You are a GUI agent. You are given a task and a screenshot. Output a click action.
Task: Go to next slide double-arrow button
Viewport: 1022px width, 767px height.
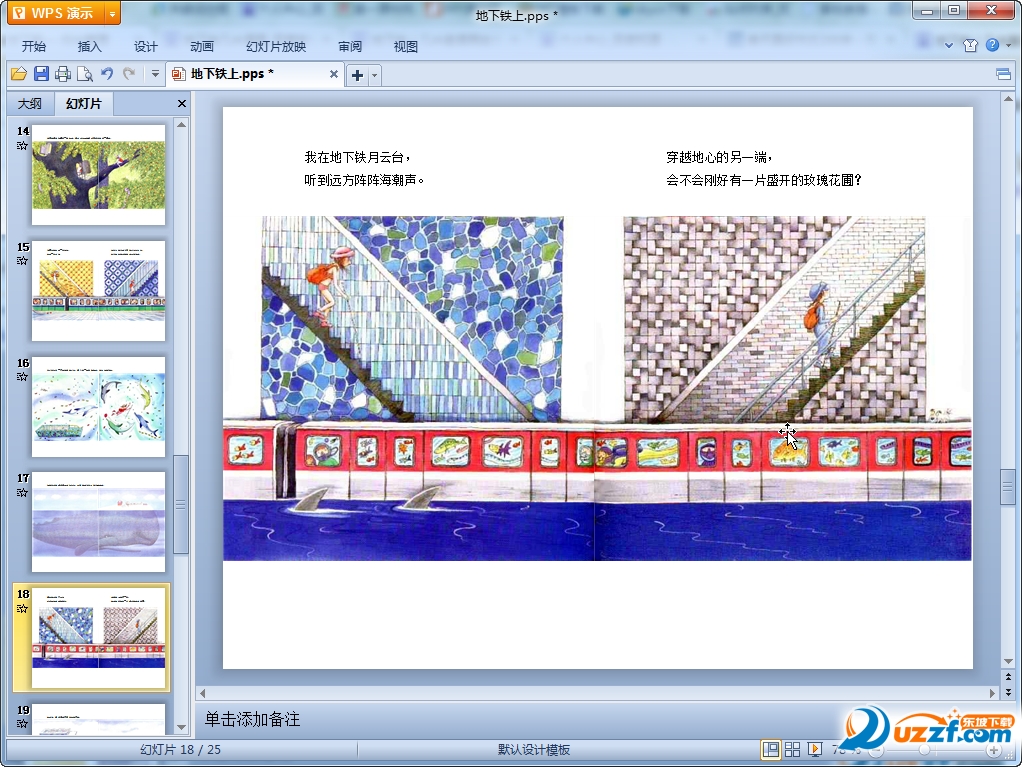point(1008,691)
